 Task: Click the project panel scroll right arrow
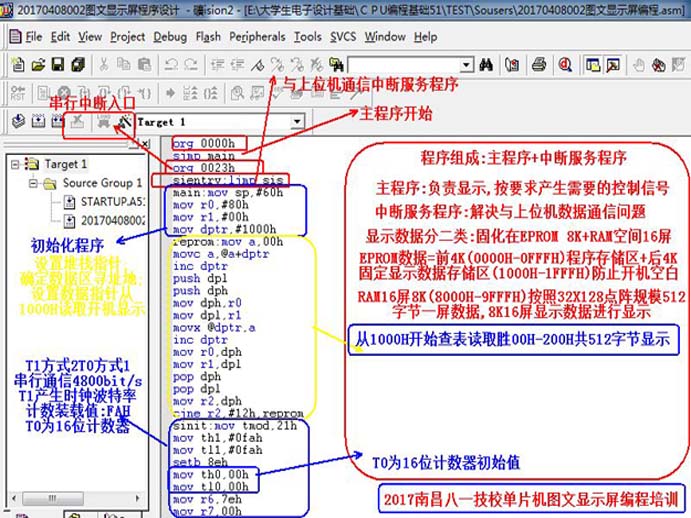tap(138, 498)
